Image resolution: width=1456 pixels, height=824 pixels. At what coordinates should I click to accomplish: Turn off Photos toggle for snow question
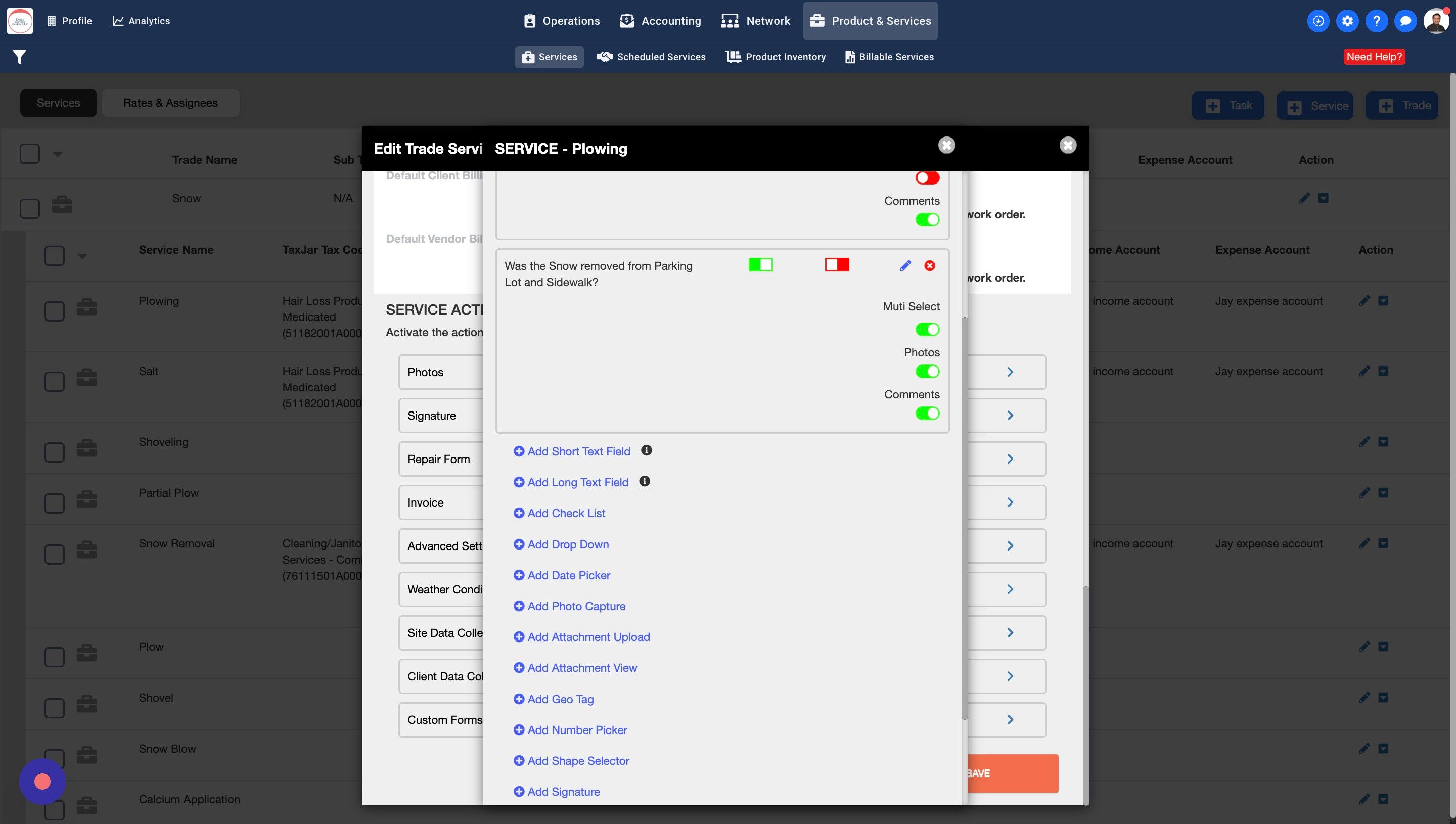927,371
